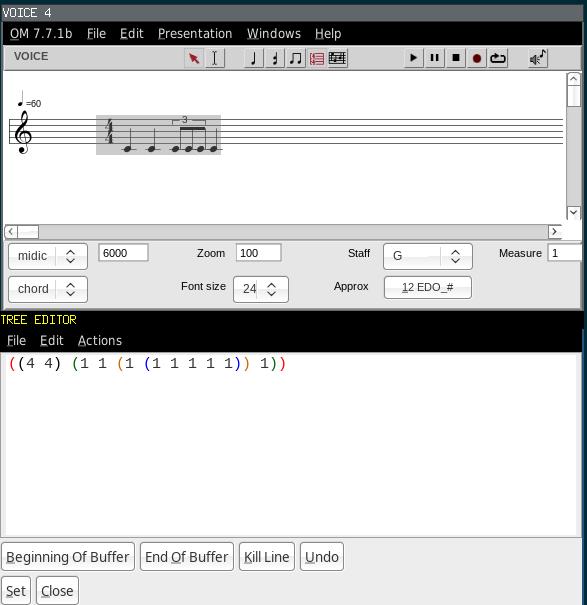
Task: Expand the chord dropdown selector
Action: (x=48, y=289)
